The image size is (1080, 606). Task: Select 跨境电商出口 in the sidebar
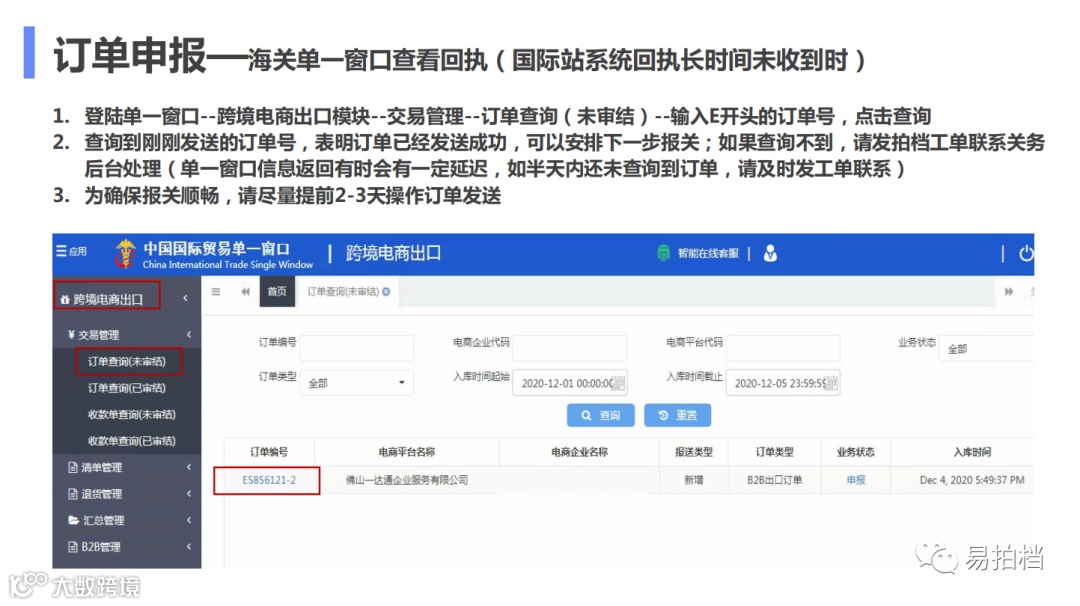(107, 299)
